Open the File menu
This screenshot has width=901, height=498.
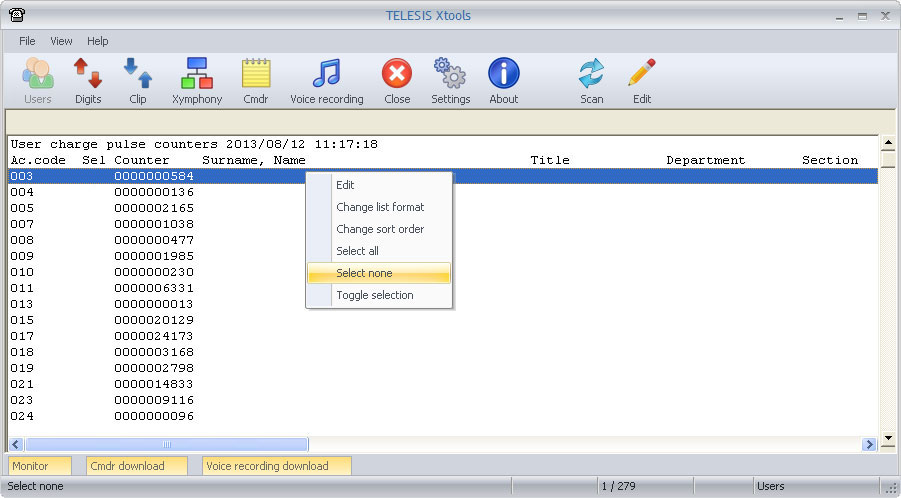pyautogui.click(x=27, y=41)
